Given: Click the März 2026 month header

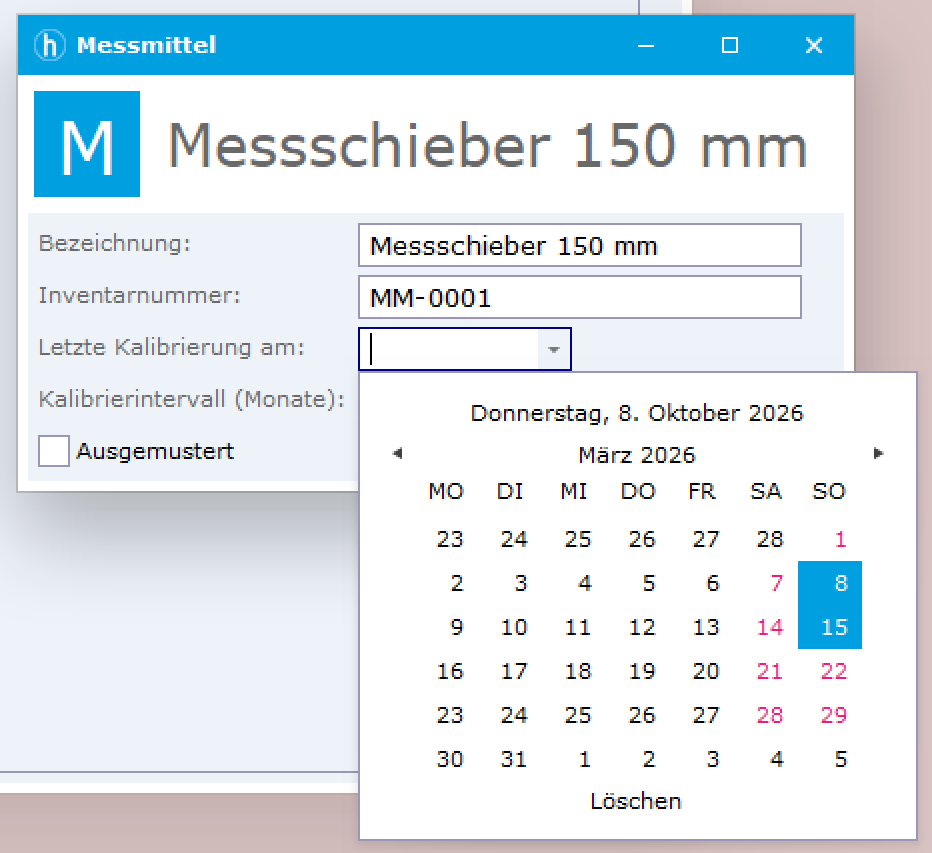Looking at the screenshot, I should [x=637, y=455].
